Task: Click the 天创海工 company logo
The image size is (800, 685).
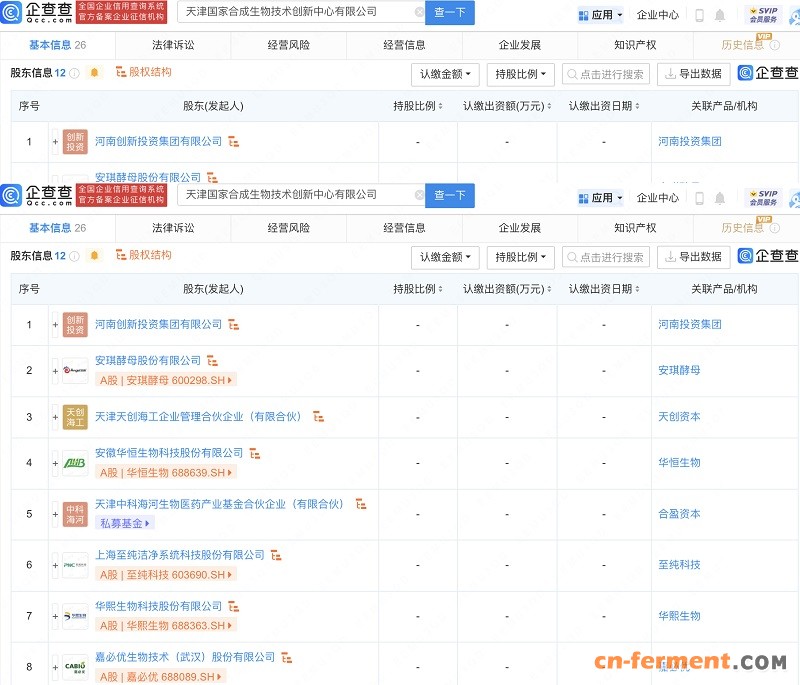Action: (x=75, y=417)
